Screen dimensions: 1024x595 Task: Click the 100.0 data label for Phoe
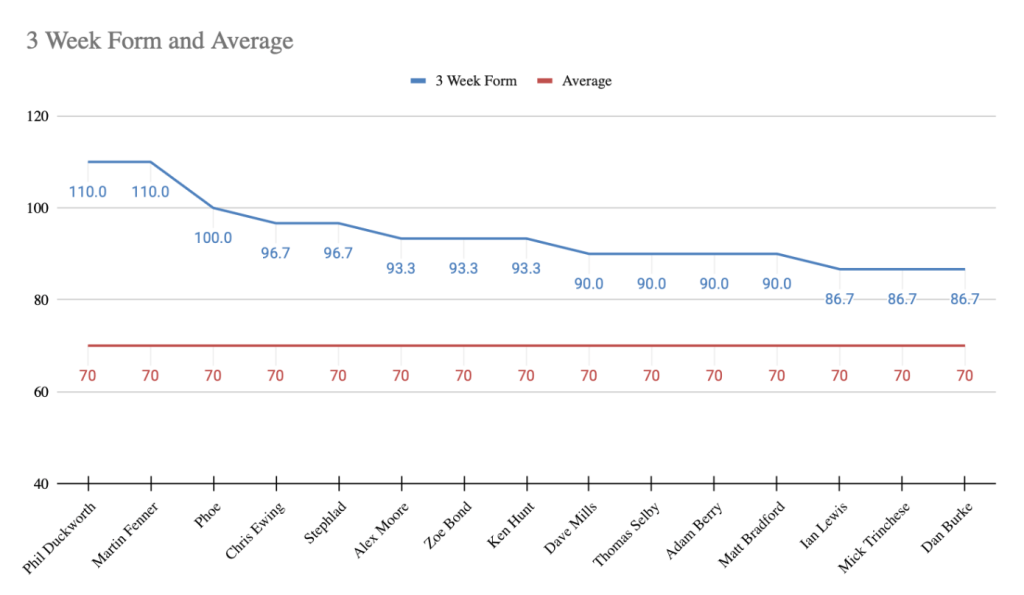click(x=213, y=237)
